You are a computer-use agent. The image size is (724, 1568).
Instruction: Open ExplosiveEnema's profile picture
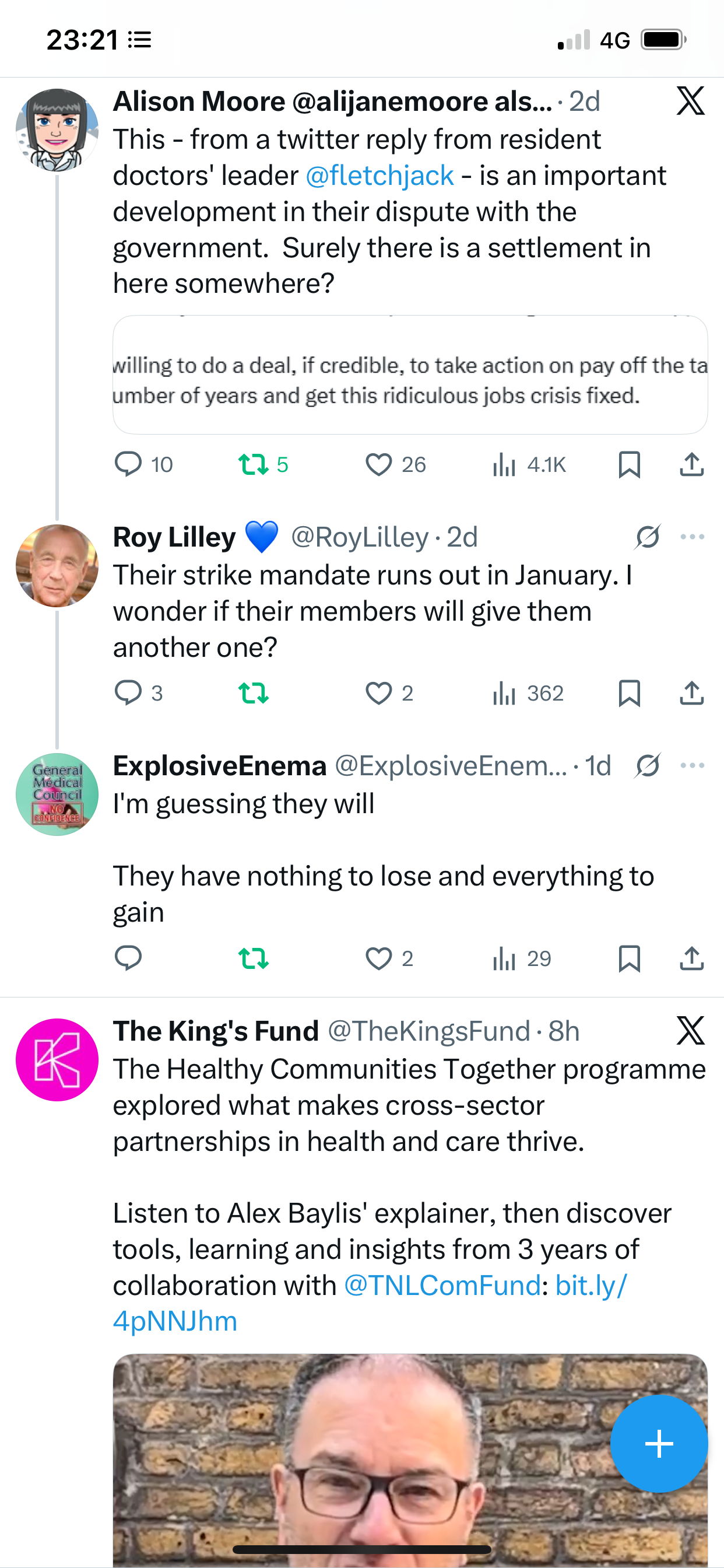[x=57, y=794]
